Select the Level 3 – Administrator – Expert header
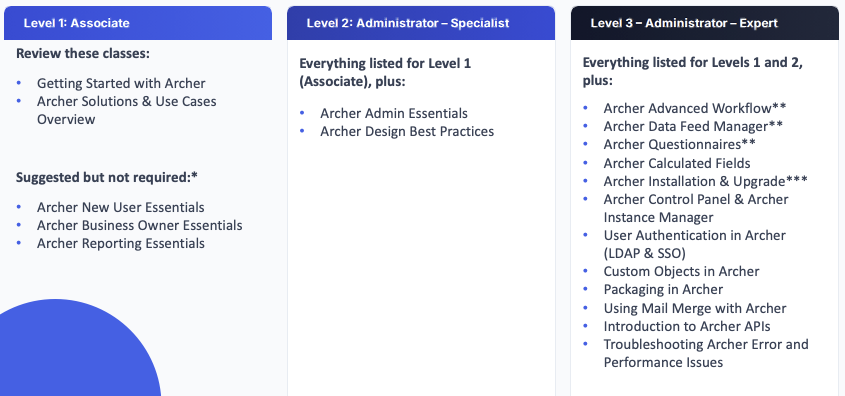This screenshot has width=845, height=396. (x=705, y=23)
